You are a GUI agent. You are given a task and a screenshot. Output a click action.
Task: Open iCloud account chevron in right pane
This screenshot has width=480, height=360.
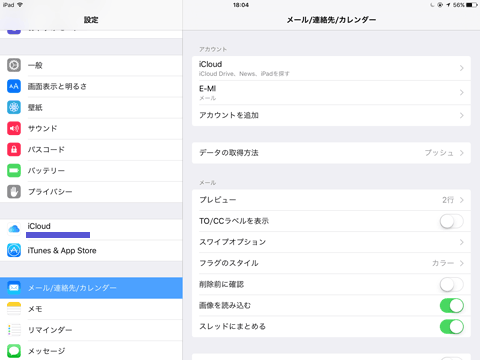[x=462, y=68]
